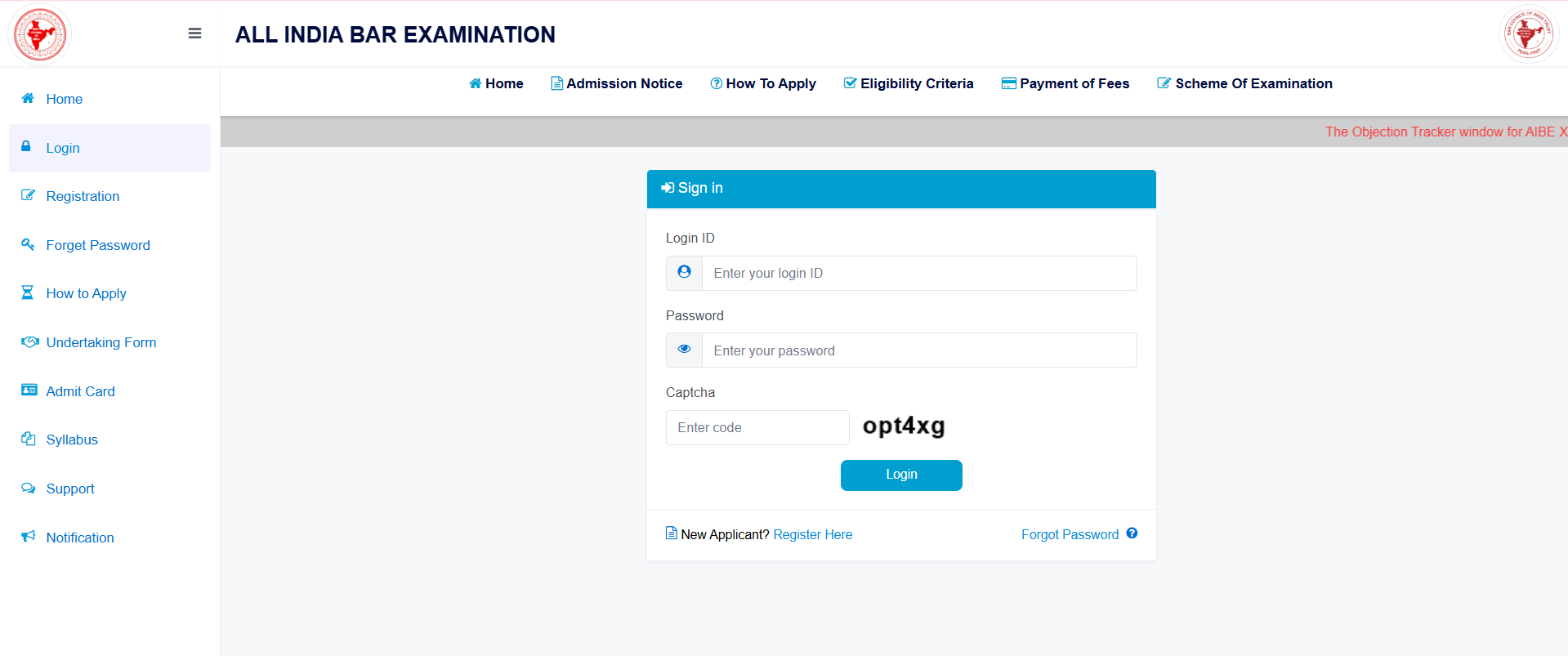Viewport: 1568px width, 656px height.
Task: Click the user icon in Login ID field
Action: coord(684,272)
